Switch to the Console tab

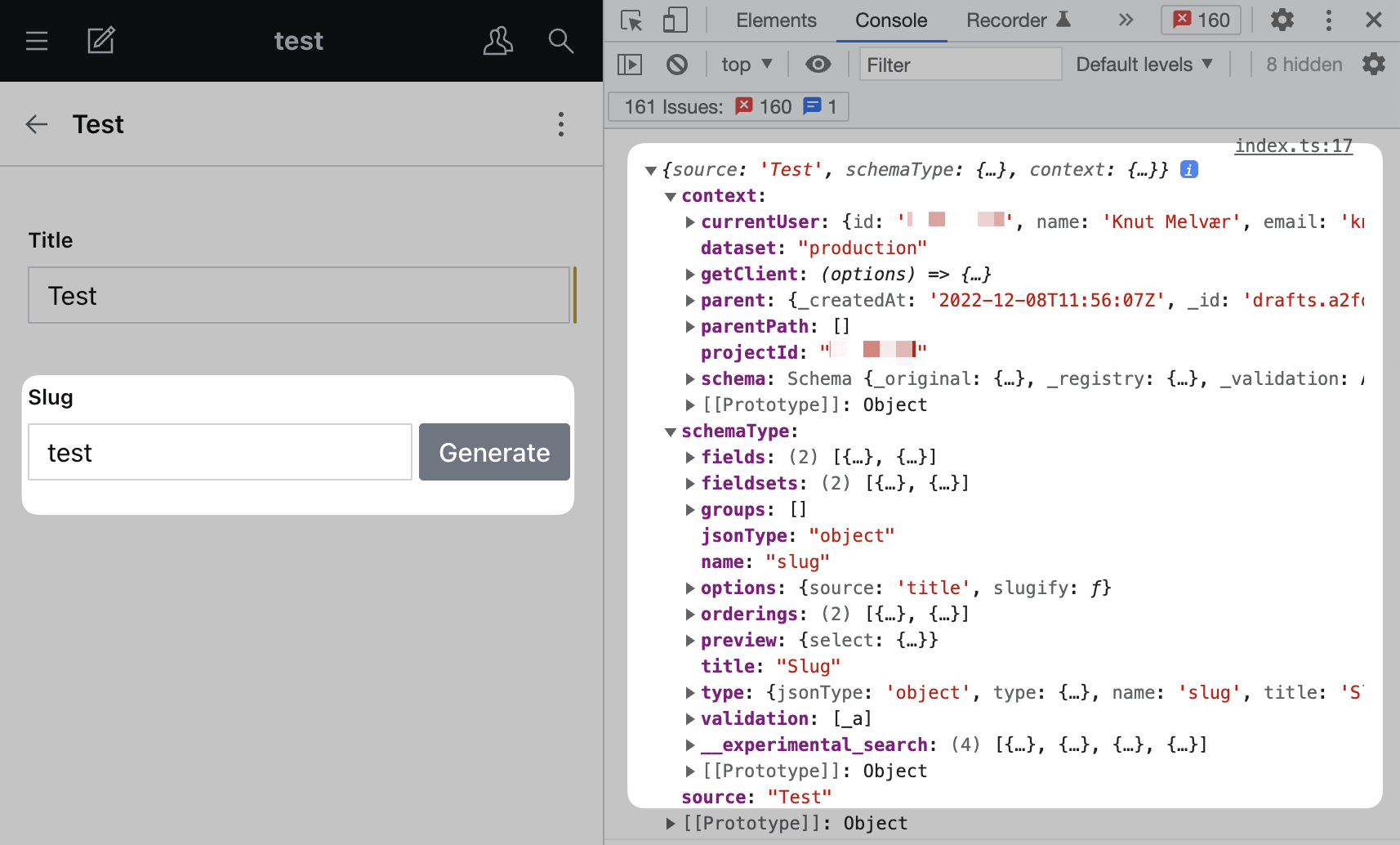coord(891,20)
